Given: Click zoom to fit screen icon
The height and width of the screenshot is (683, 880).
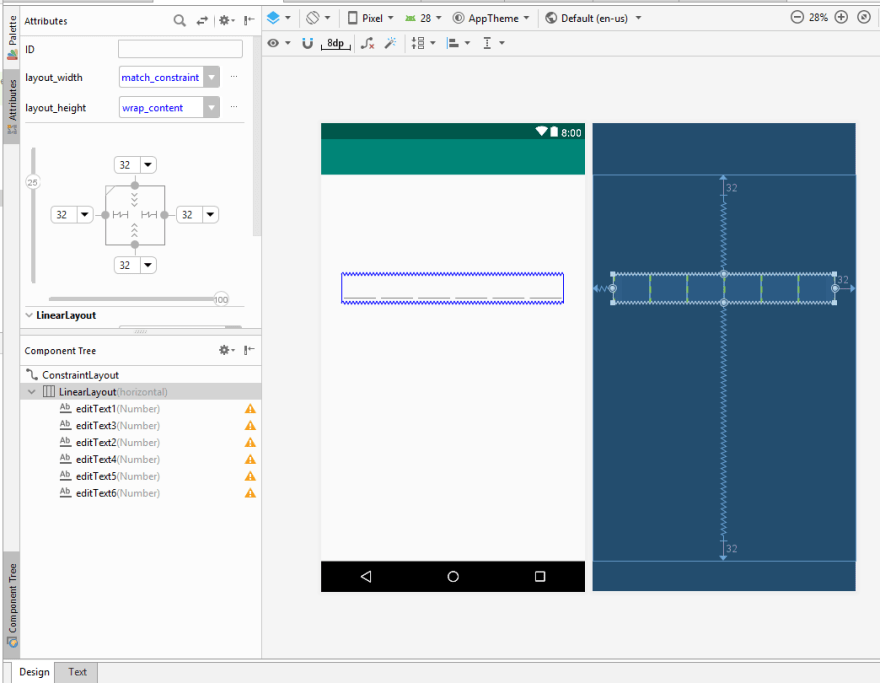Looking at the screenshot, I should click(x=864, y=17).
